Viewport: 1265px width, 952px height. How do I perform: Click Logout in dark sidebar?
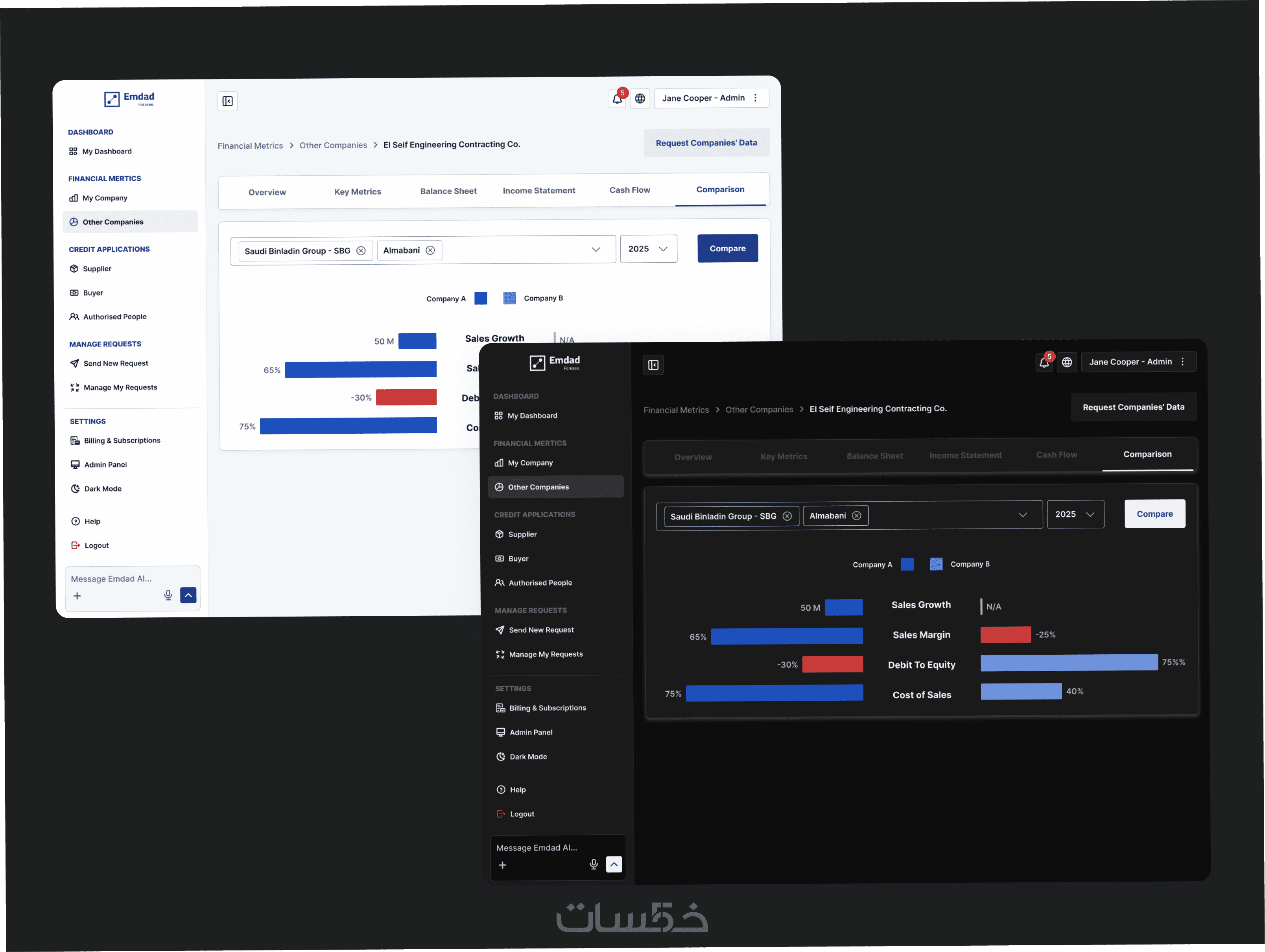tap(522, 814)
